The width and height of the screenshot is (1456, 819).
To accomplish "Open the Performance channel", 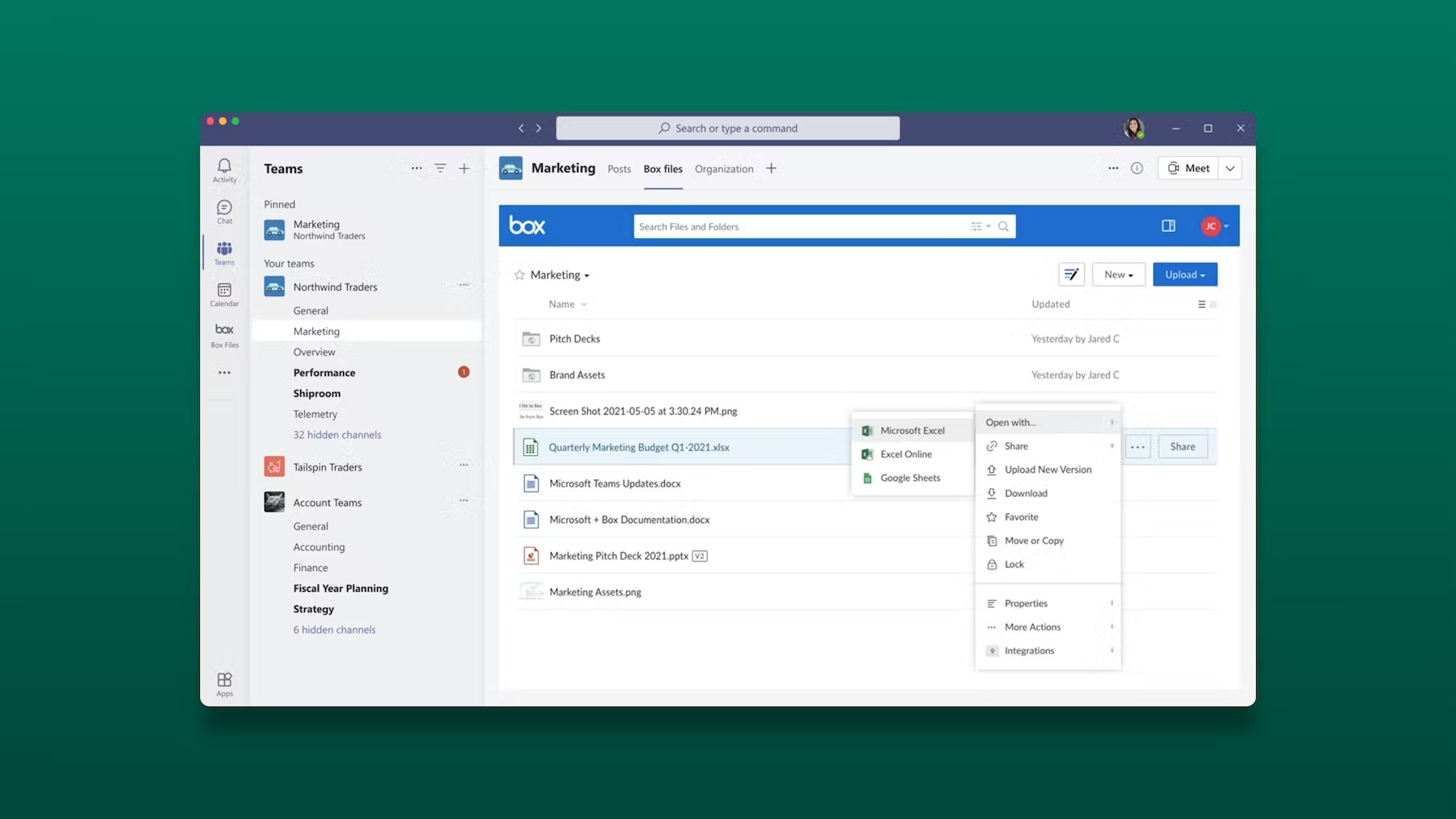I will click(324, 373).
